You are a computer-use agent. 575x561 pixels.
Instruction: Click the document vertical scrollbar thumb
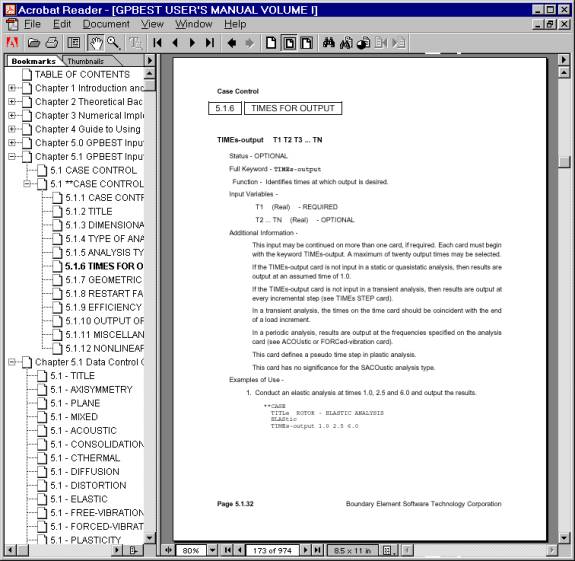(x=564, y=162)
